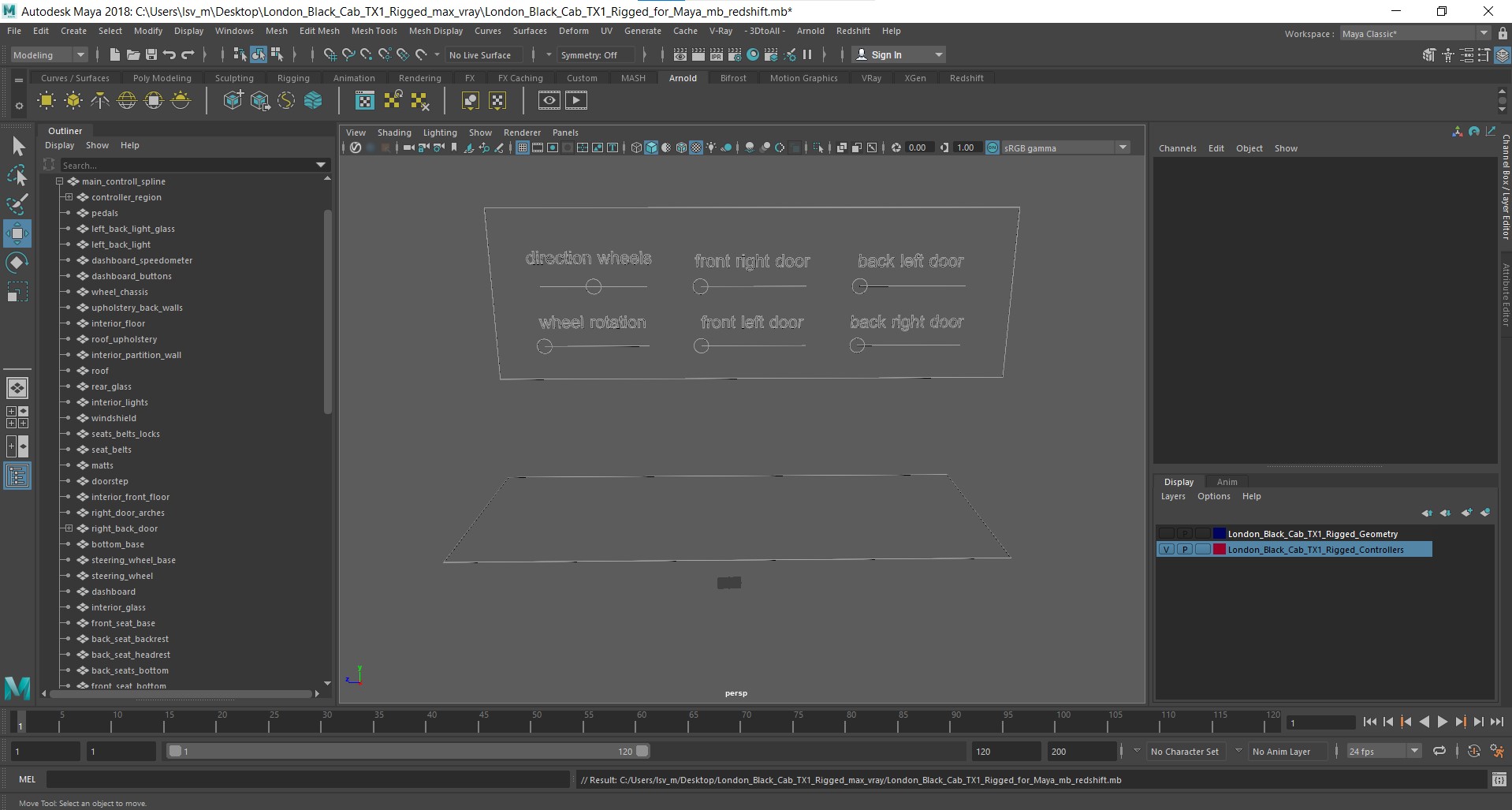Click the Arnold Mesh Light icon
Screen dimensions: 1512x810
pos(73,100)
